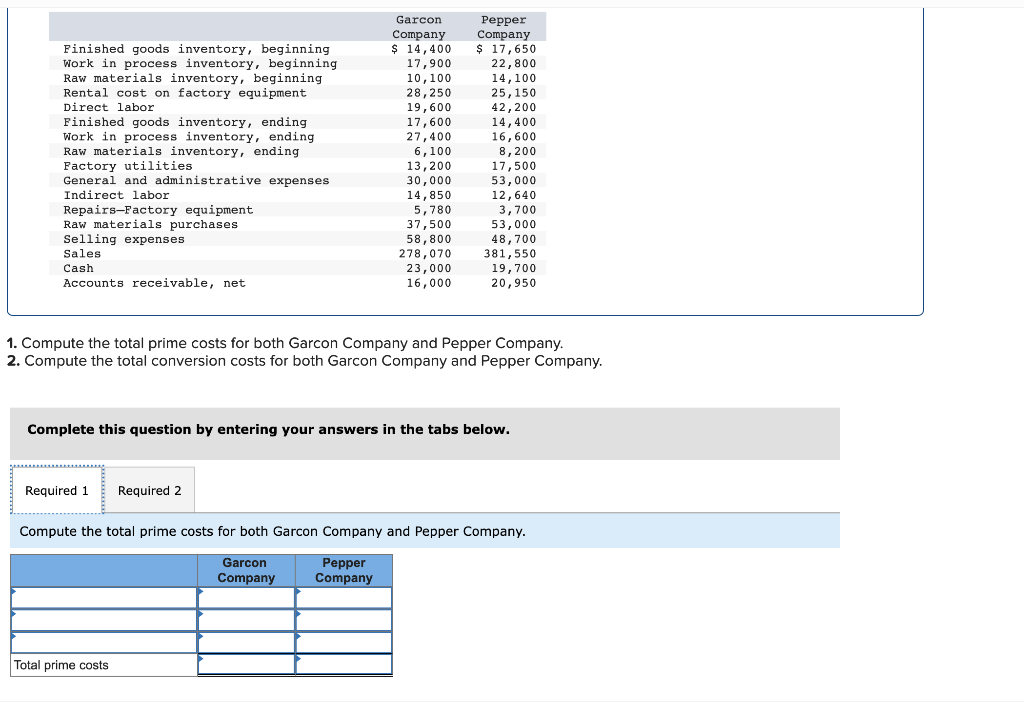Open dropdown in third row Pepper cell
The height and width of the screenshot is (704, 1024).
(x=299, y=636)
